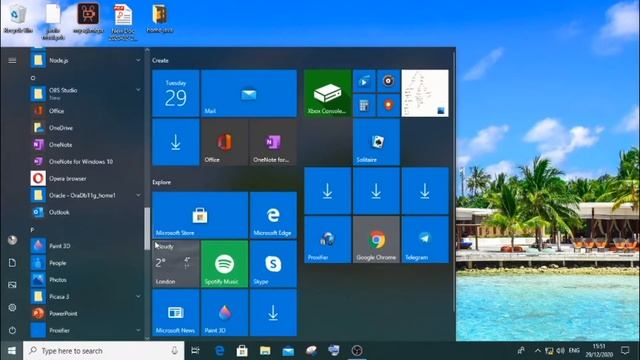This screenshot has width=640, height=360.
Task: Click the user account avatar in Start rail
Action: pos(12,240)
